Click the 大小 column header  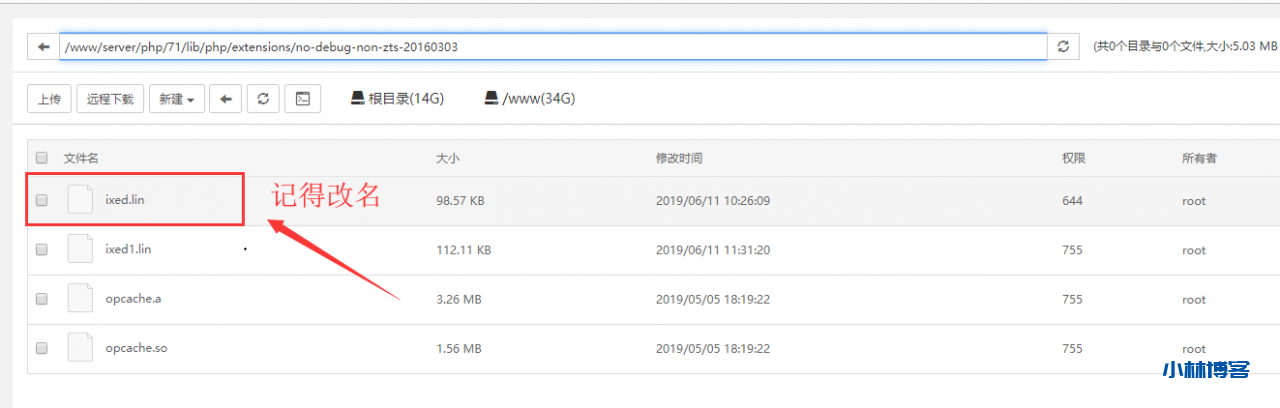447,158
